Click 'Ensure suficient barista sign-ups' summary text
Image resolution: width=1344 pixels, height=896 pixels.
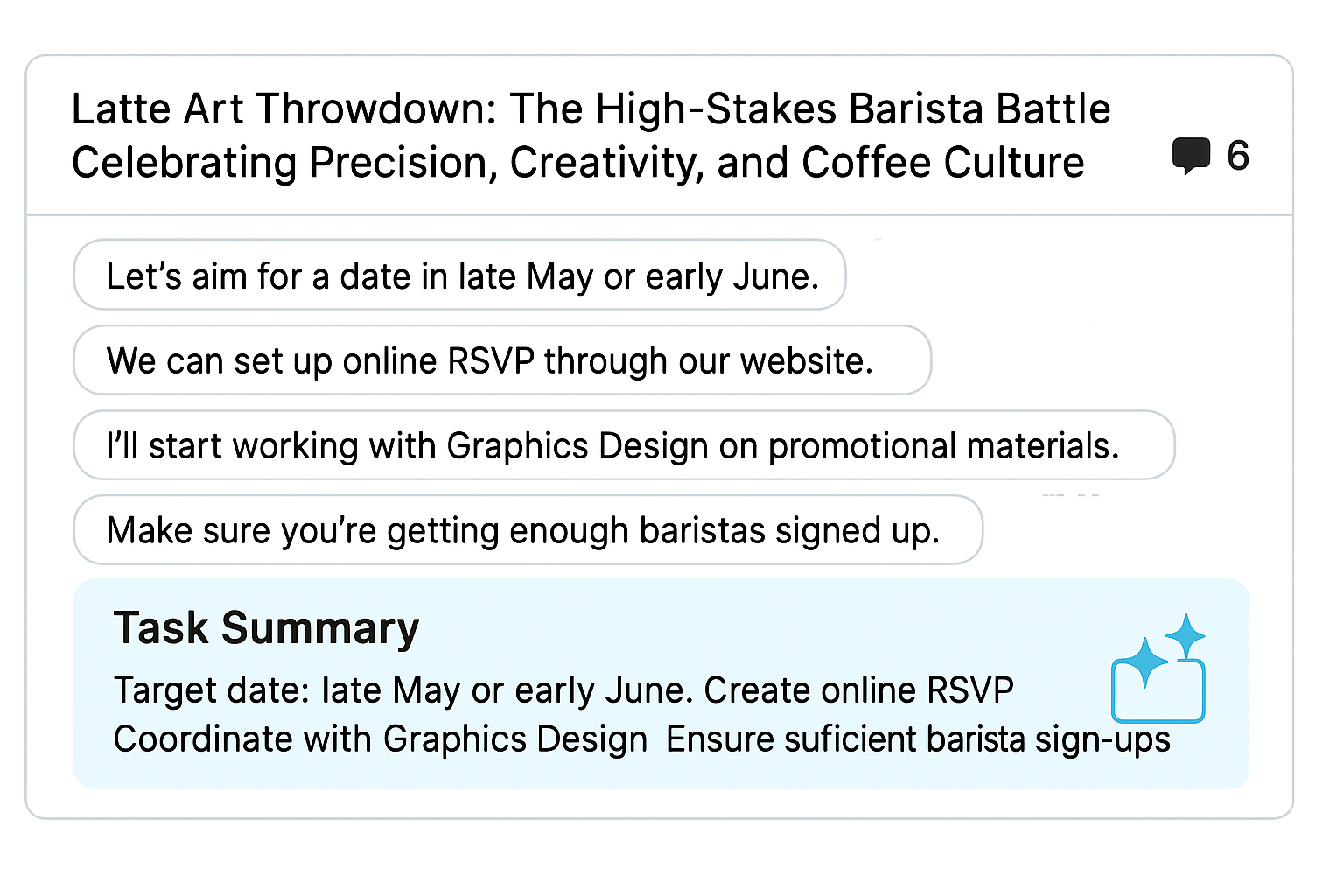click(917, 739)
